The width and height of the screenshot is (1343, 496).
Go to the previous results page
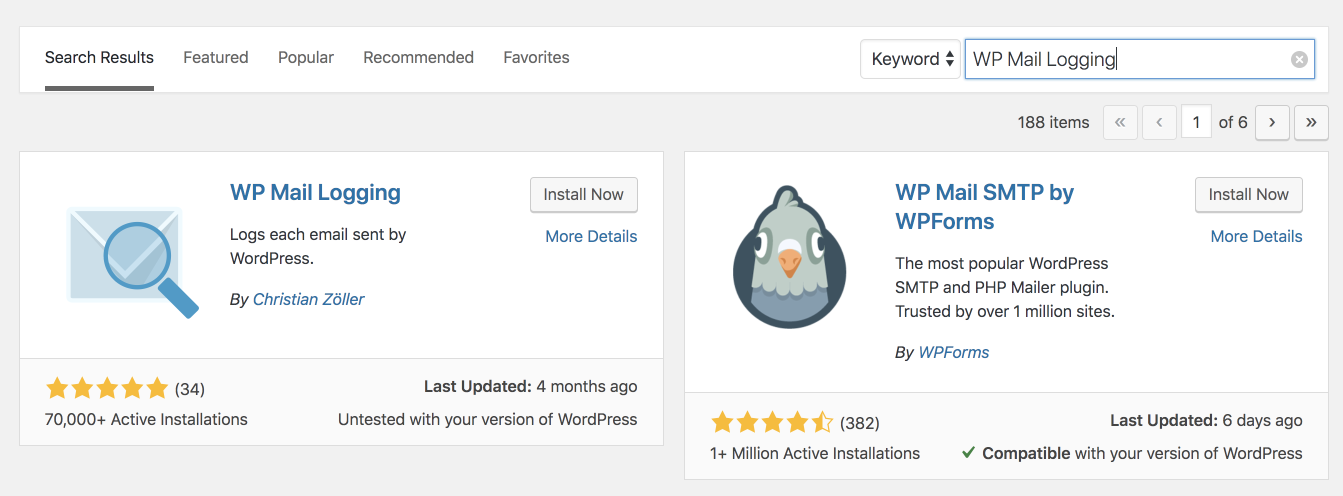[x=1158, y=123]
